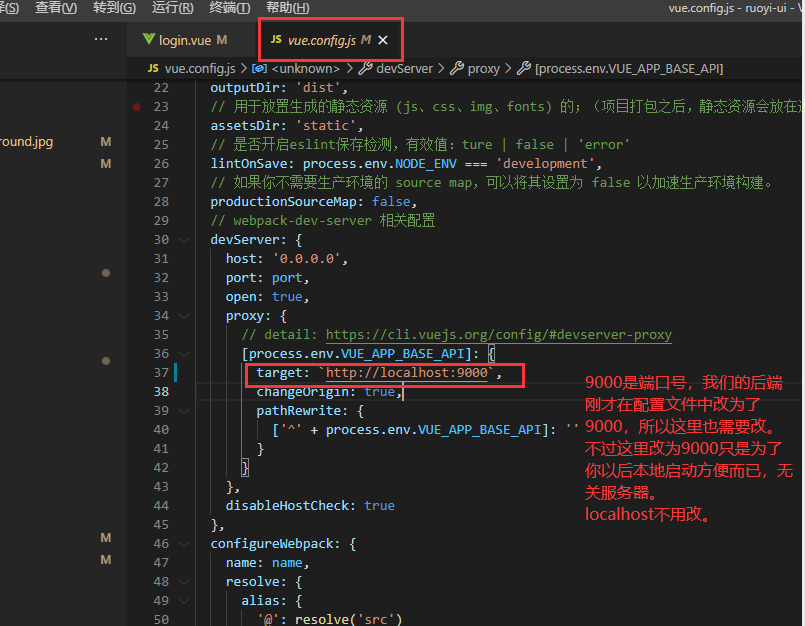Screen dimensions: 805x626
Task: Click [process.env.VUE_APP_BASE_API] breadcrumb segment
Action: 629,68
